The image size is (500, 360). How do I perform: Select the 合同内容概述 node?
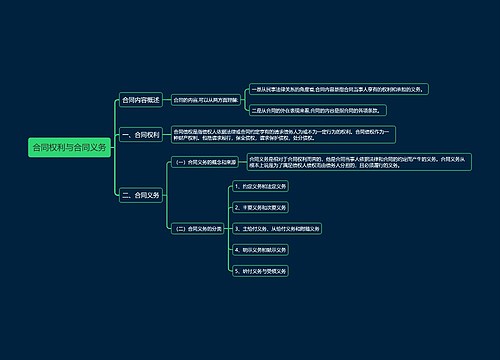pos(141,100)
